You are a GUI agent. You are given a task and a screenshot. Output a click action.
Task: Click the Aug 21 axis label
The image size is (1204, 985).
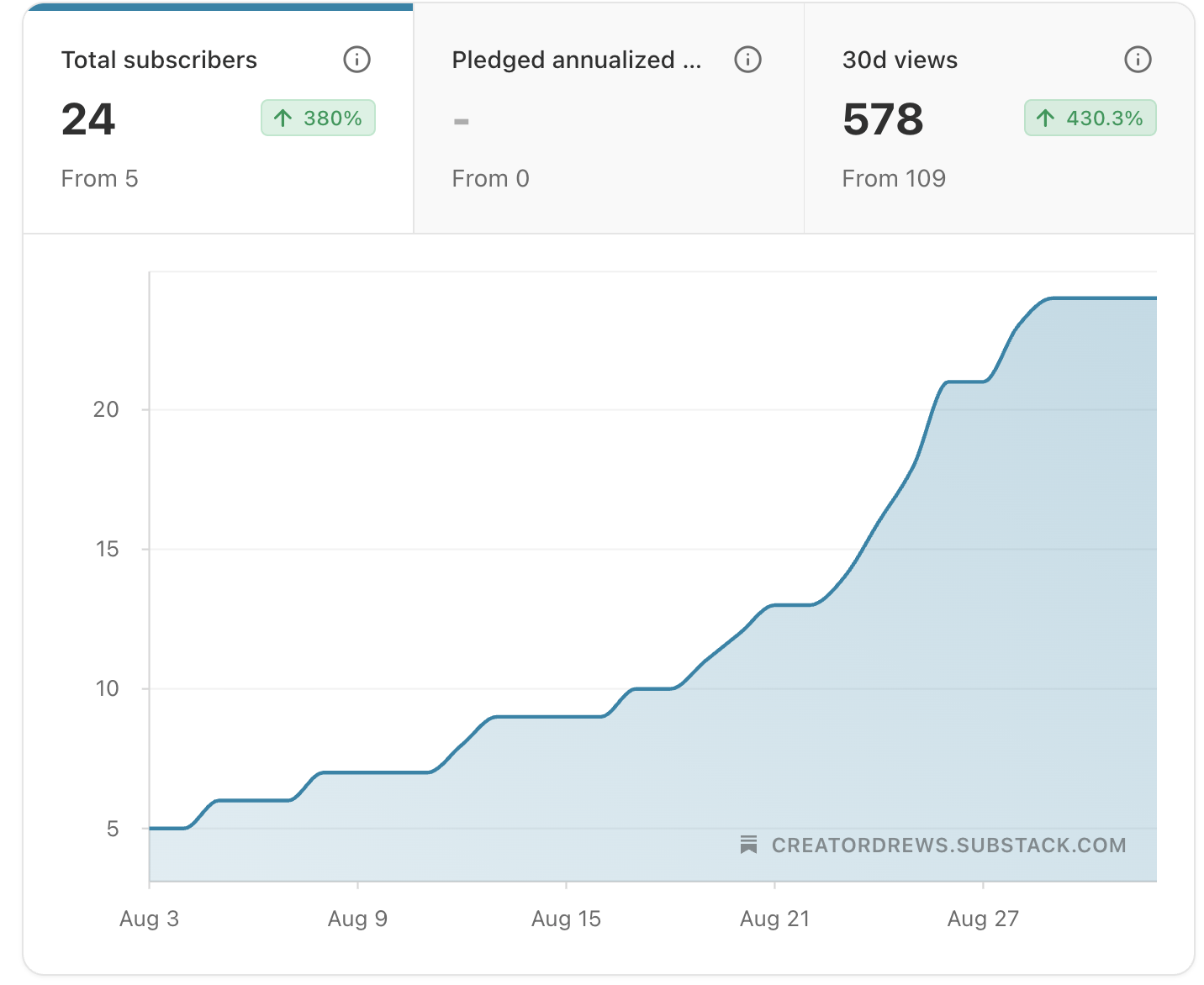(774, 919)
